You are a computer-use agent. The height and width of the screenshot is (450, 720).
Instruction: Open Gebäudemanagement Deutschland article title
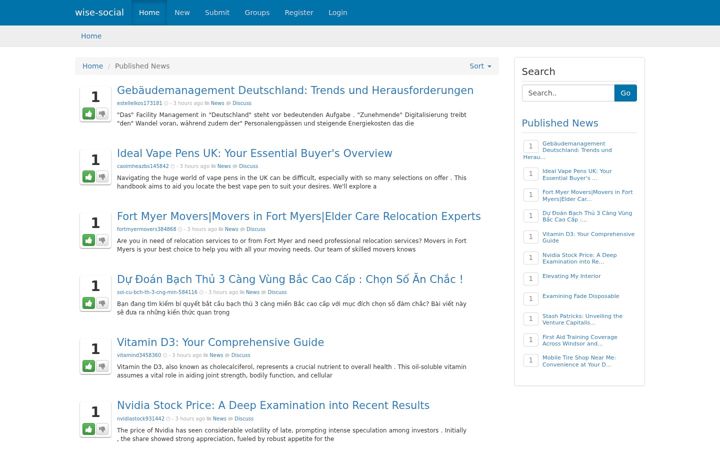pos(295,90)
